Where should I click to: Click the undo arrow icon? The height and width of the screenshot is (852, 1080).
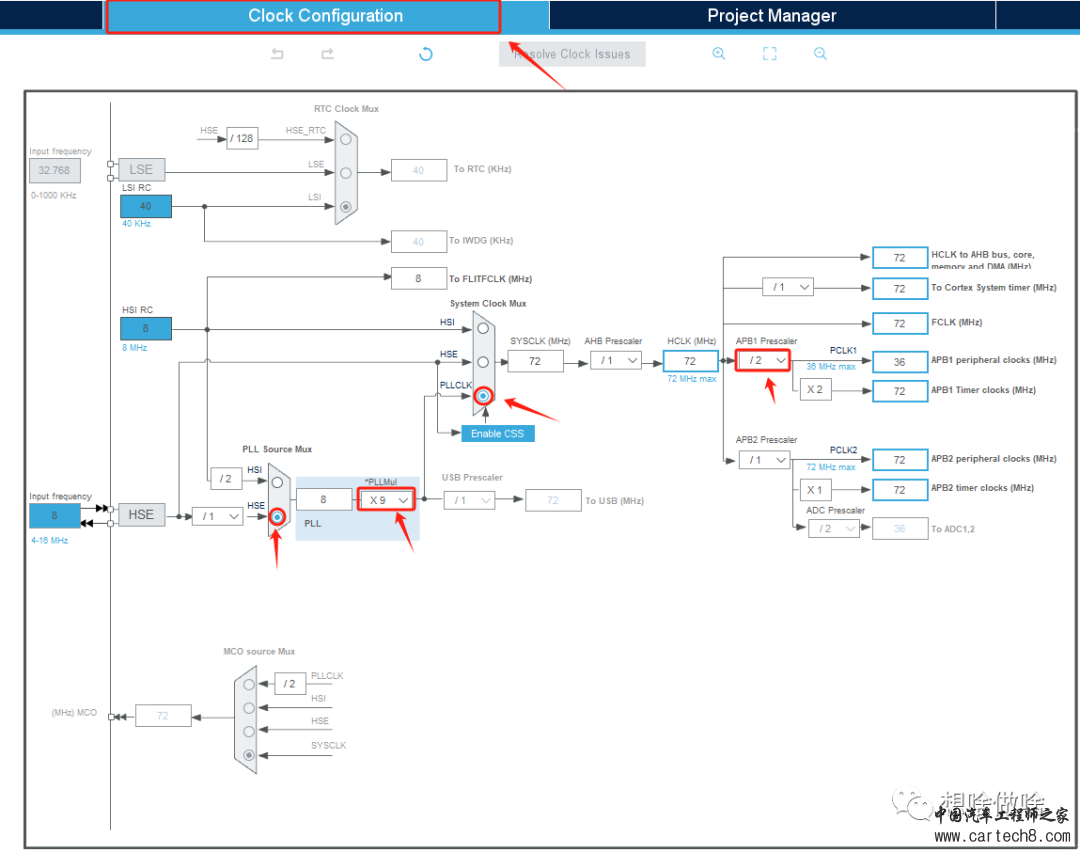(277, 54)
